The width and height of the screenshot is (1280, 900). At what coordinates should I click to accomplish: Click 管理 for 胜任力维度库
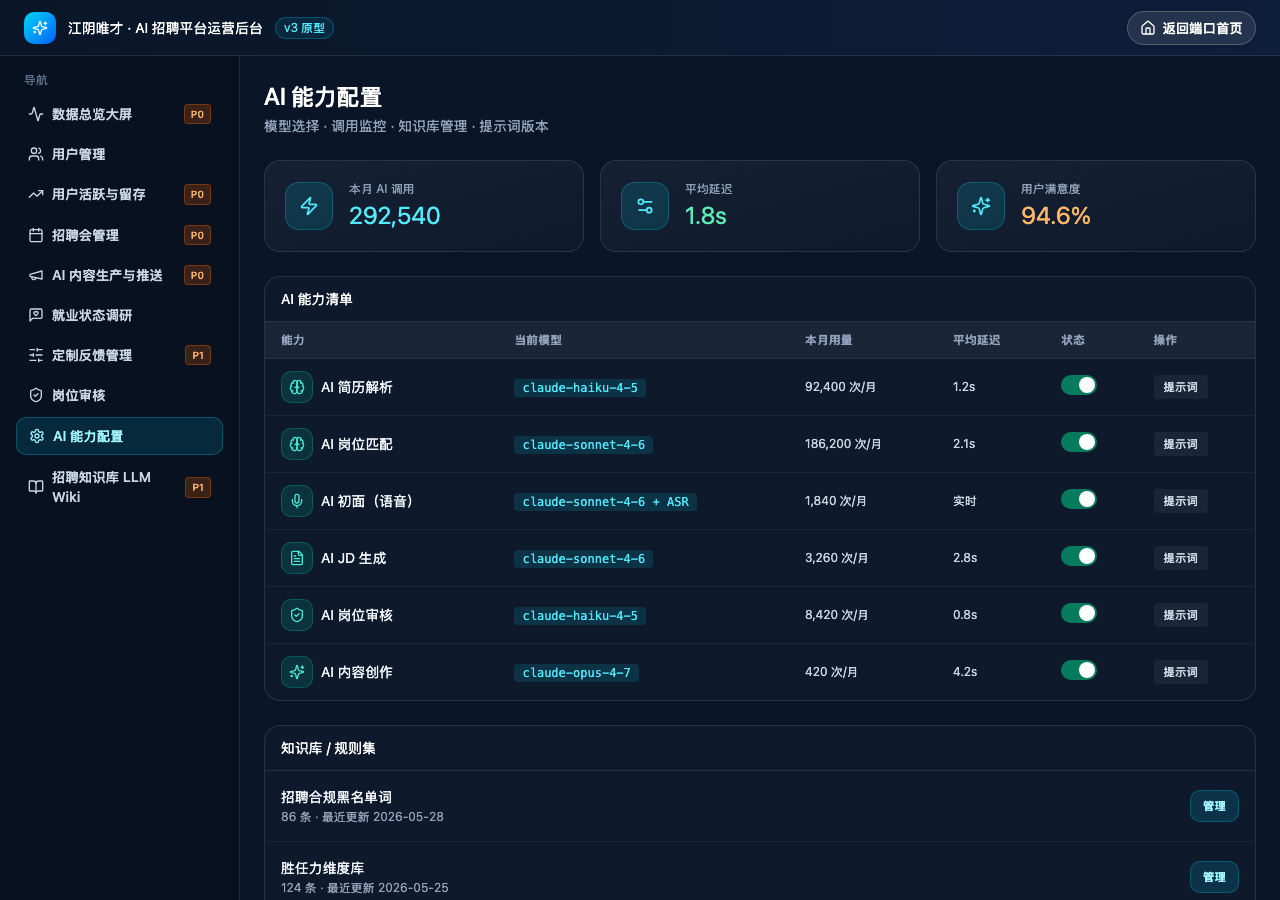click(1214, 877)
